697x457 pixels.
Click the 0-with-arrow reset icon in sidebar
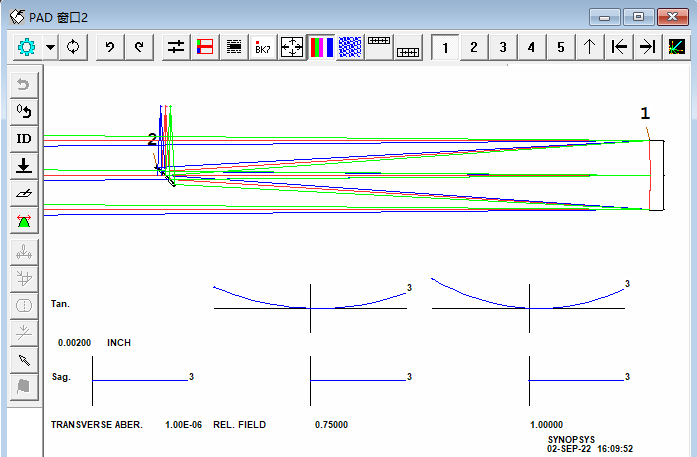pos(24,111)
